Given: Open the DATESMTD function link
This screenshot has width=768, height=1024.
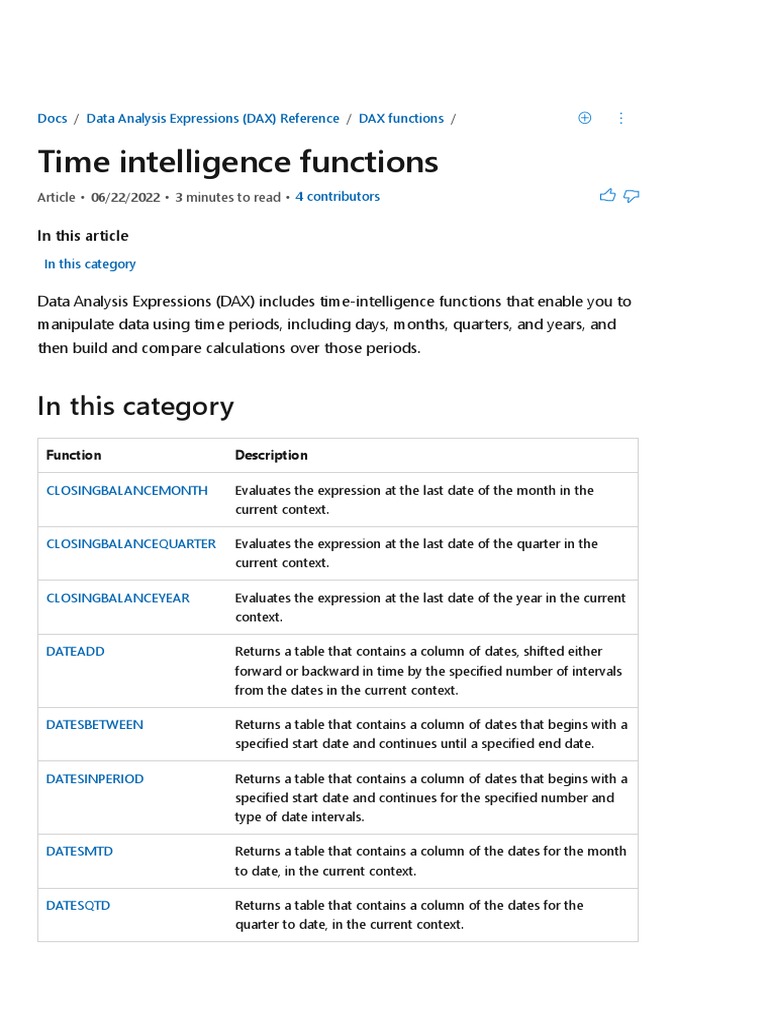Looking at the screenshot, I should click(80, 852).
